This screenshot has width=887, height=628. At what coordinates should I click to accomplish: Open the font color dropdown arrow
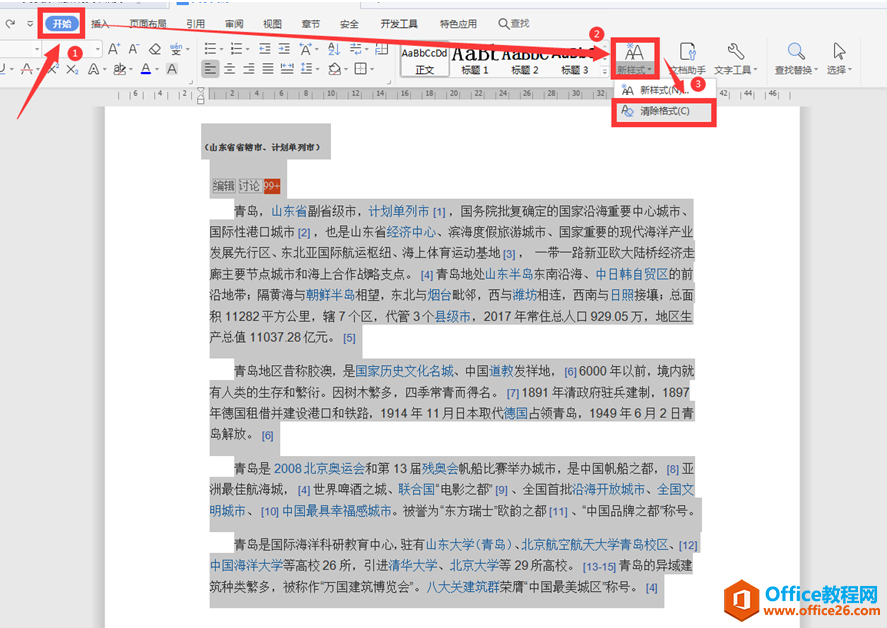(157, 70)
